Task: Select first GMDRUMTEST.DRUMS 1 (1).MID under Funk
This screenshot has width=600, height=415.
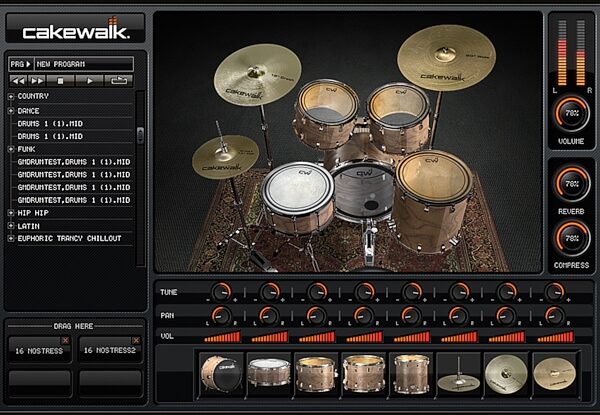Action: [x=74, y=162]
